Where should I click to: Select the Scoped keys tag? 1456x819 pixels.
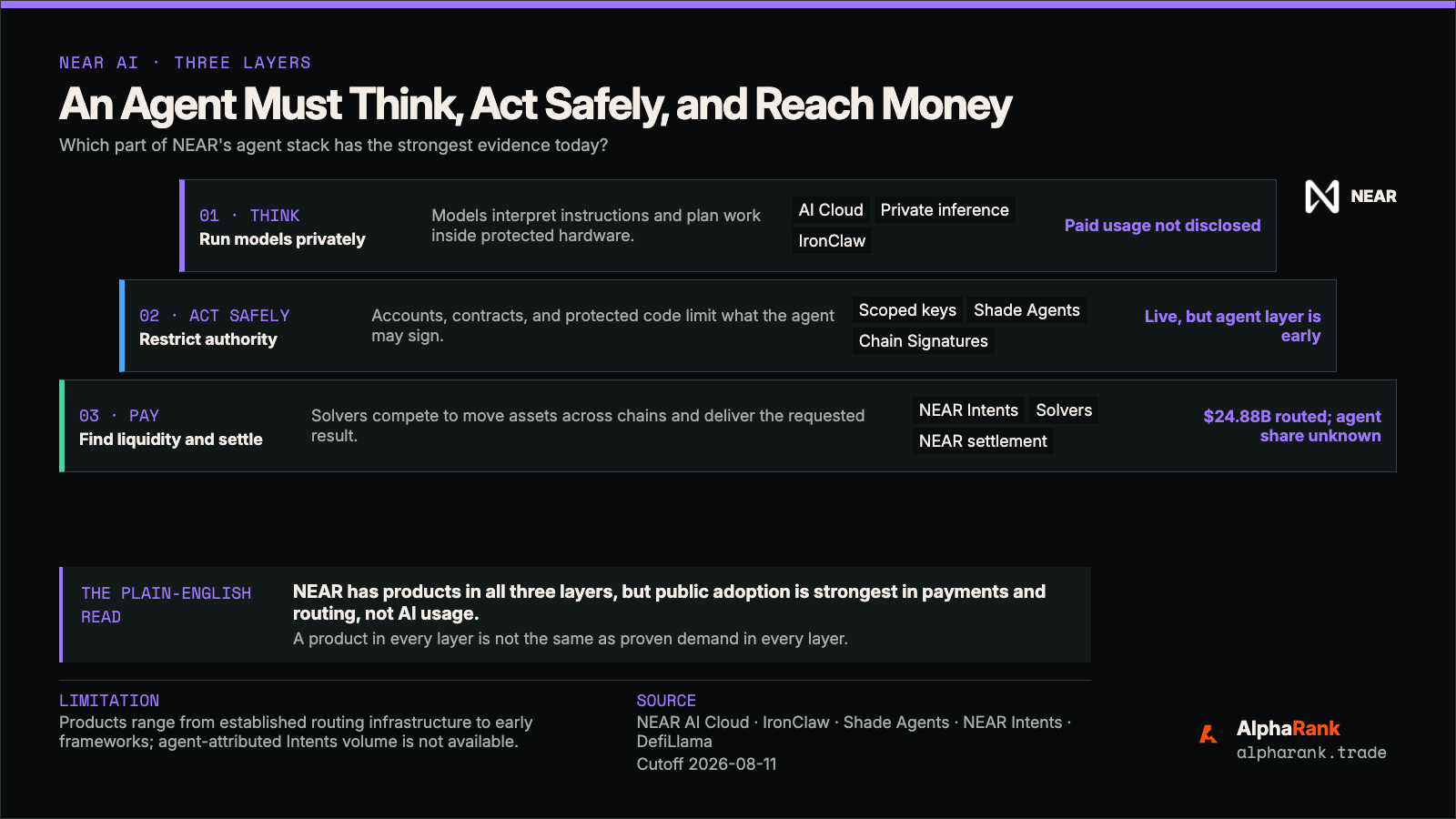point(907,310)
